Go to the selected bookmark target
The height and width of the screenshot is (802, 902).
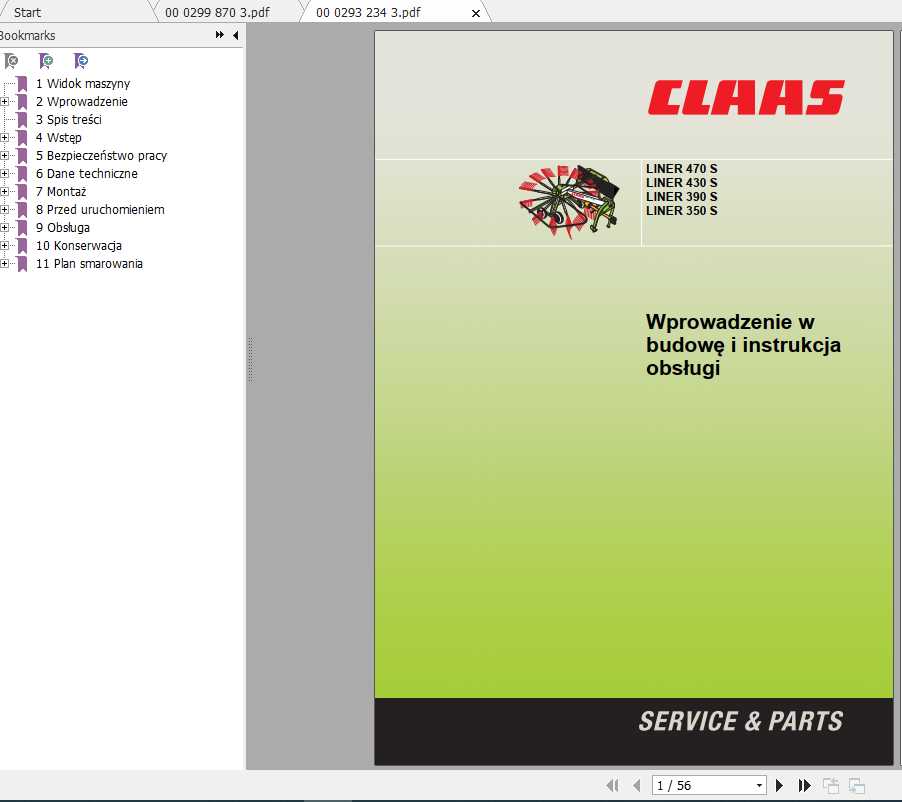click(x=80, y=61)
